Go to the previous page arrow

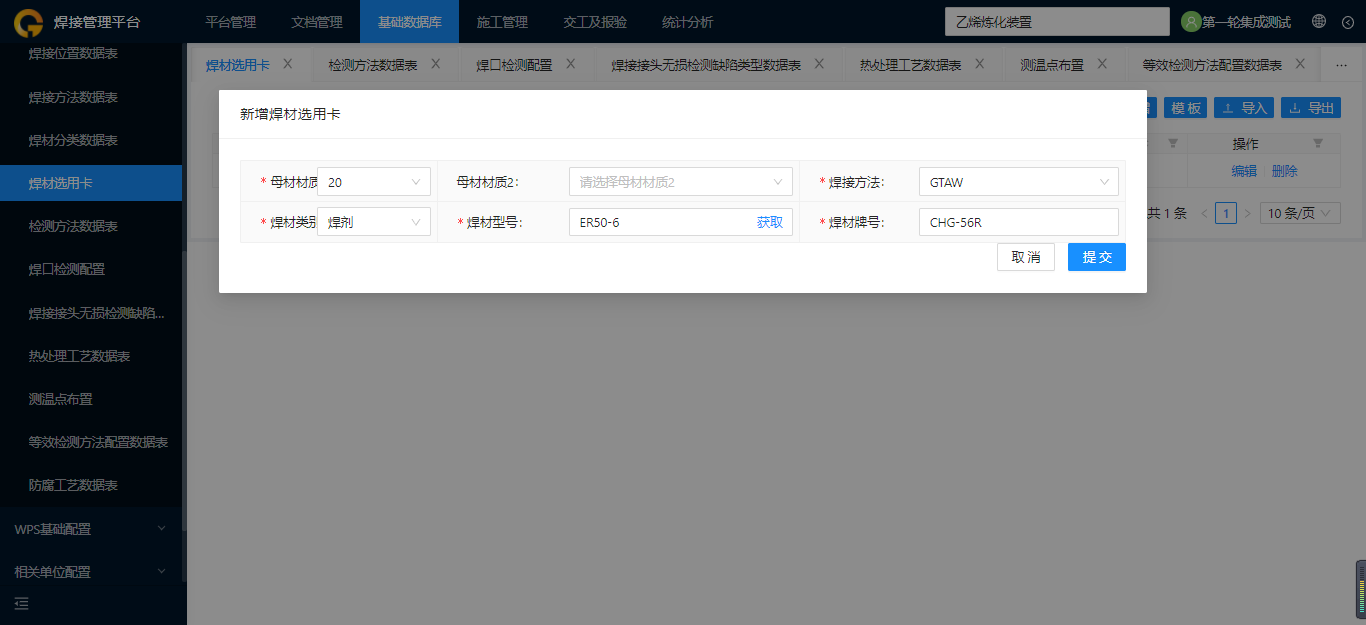coord(1204,213)
